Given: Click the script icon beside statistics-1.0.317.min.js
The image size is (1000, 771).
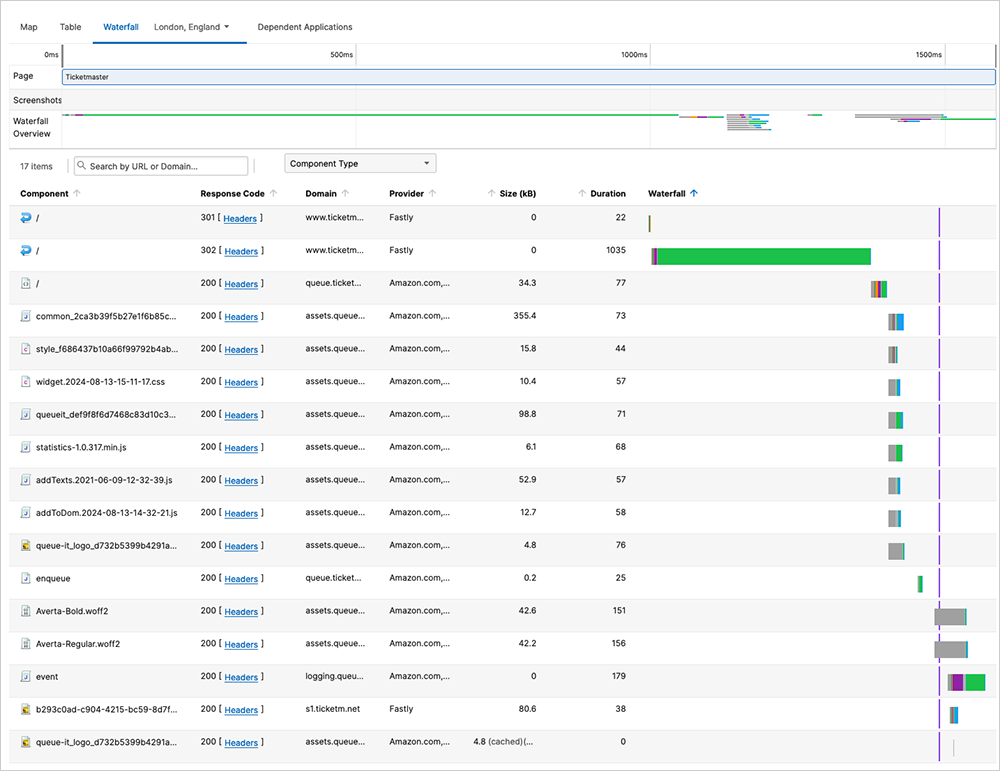Looking at the screenshot, I should coord(26,447).
